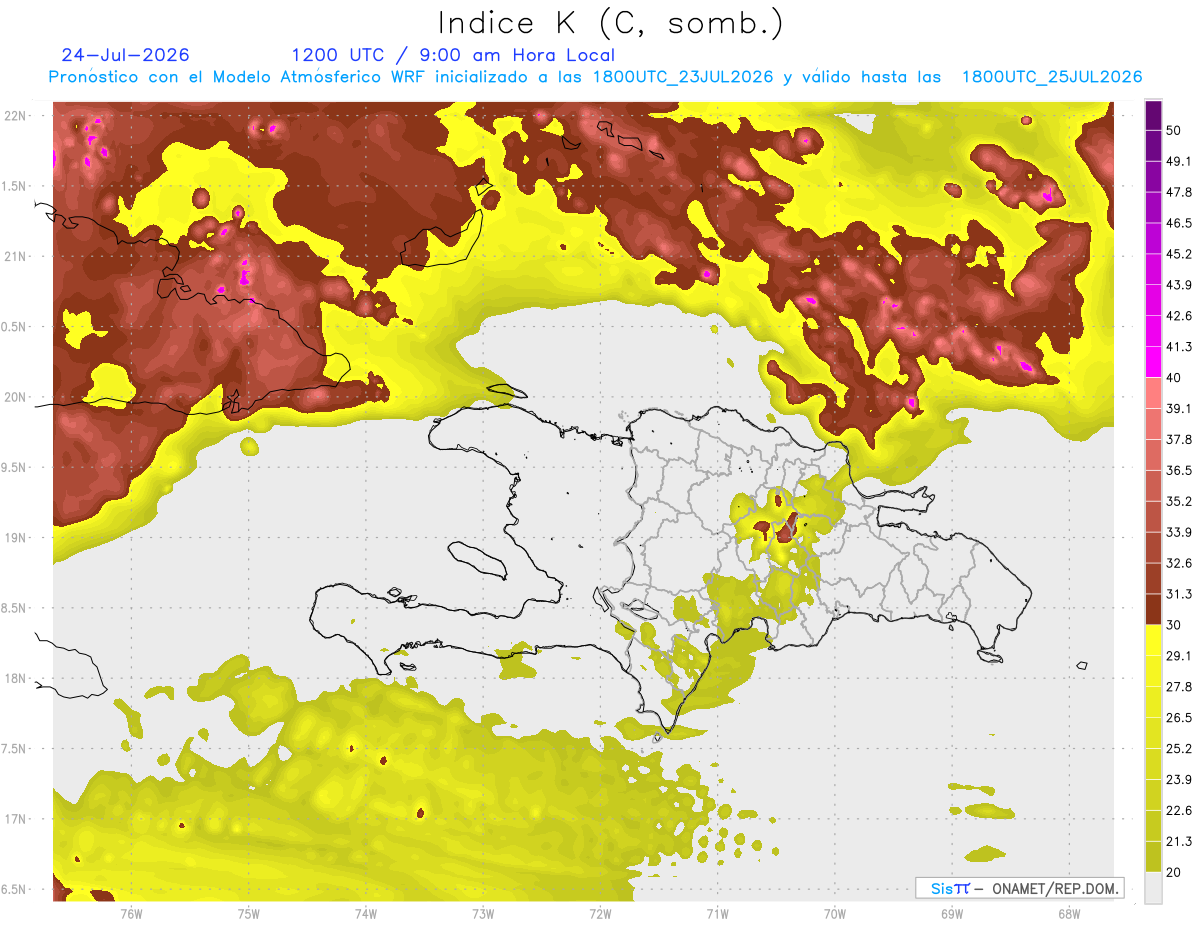Click the '20N' latitude axis label
The width and height of the screenshot is (1200, 927).
tap(16, 397)
